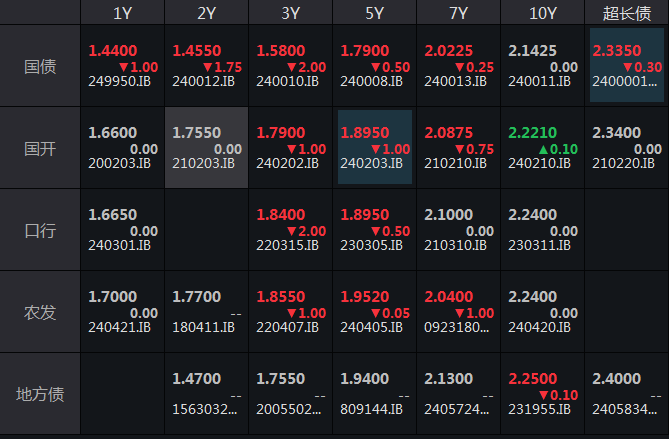Open the 220315.IB cell at 1.8400
Screen dimensions: 669x439
[x=290, y=230]
